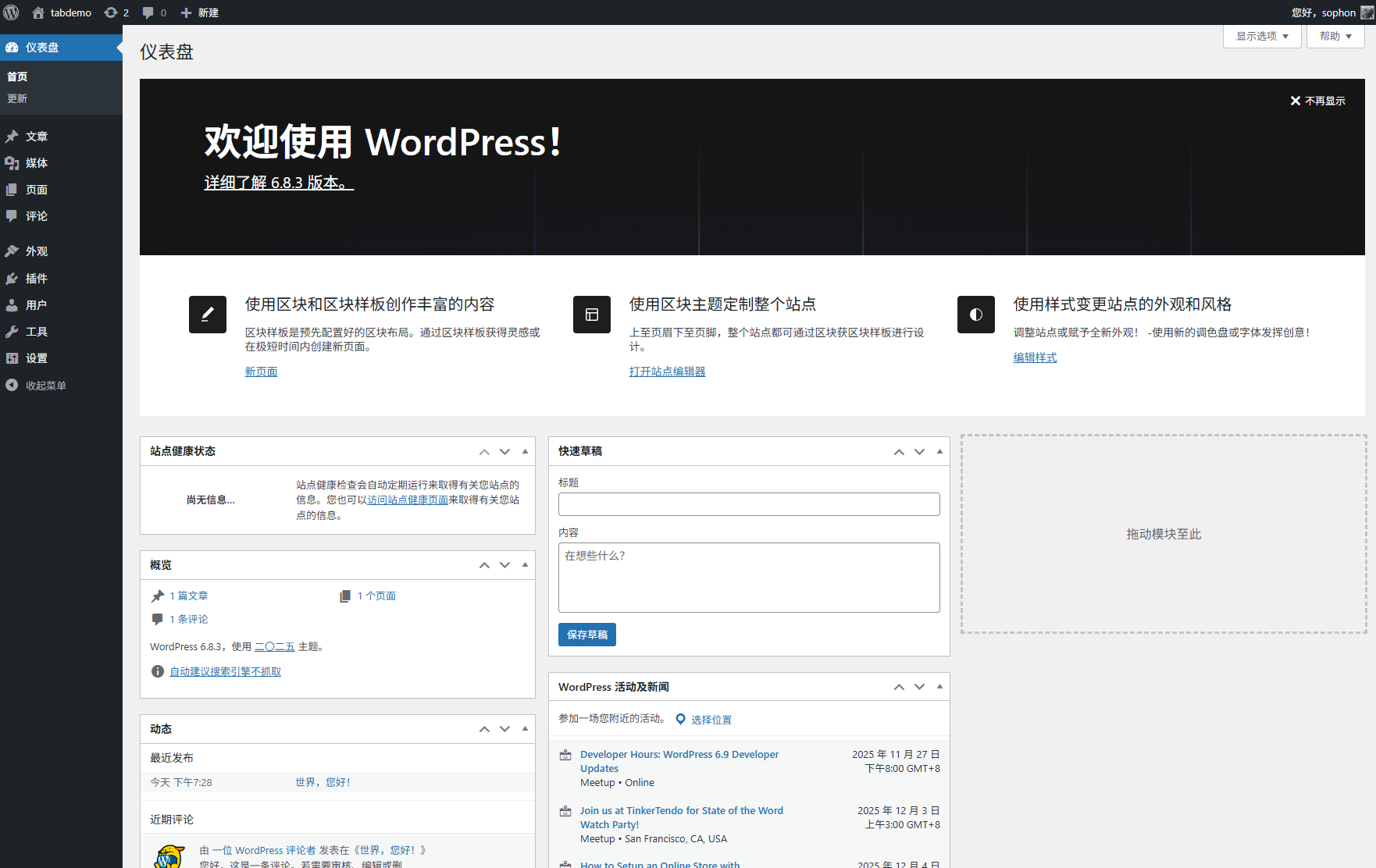Viewport: 1376px width, 868px height.
Task: Toggle the 站点健康状态 panel collapse triangle
Action: click(x=525, y=451)
